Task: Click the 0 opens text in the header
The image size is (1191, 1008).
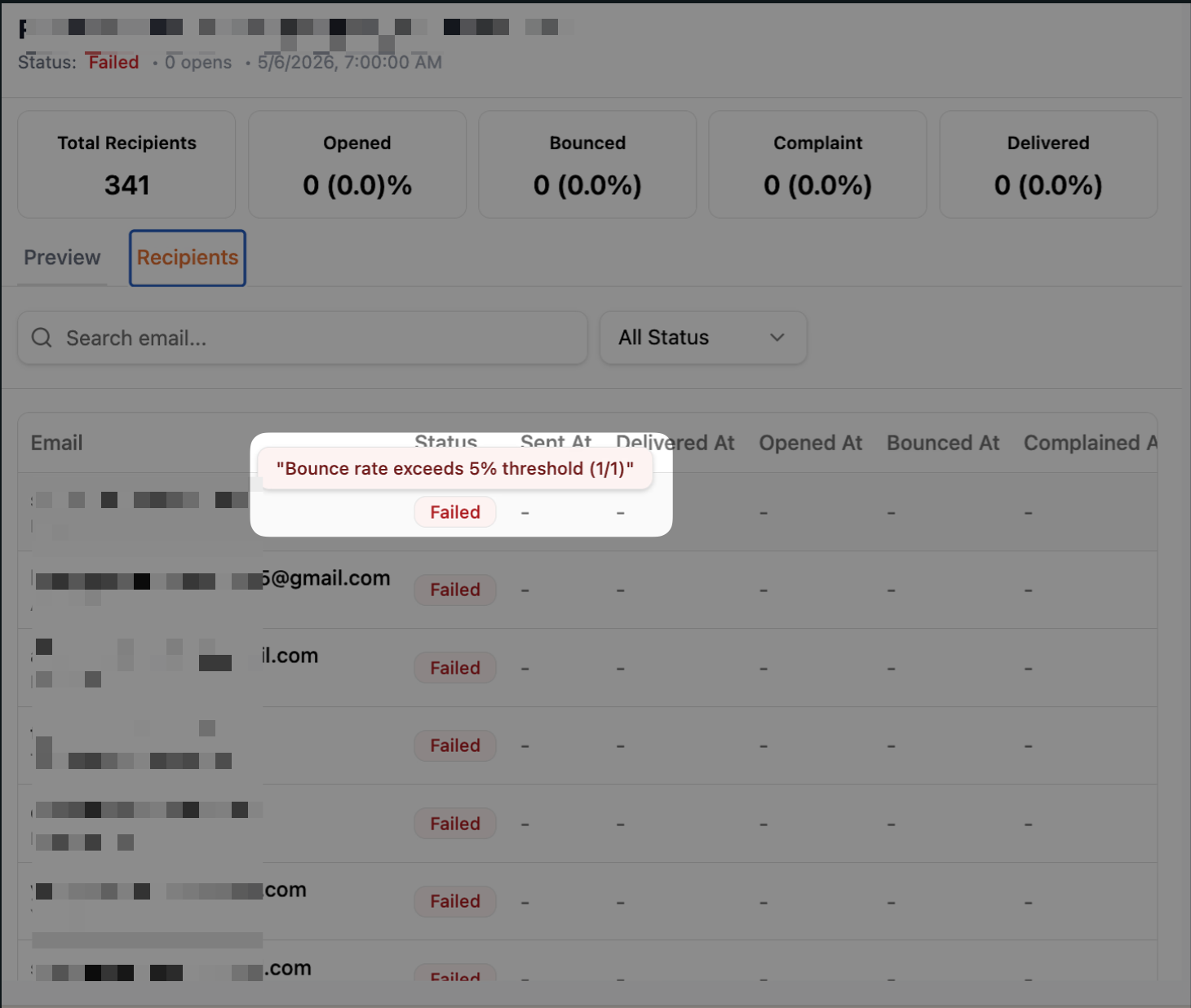Action: pos(198,62)
